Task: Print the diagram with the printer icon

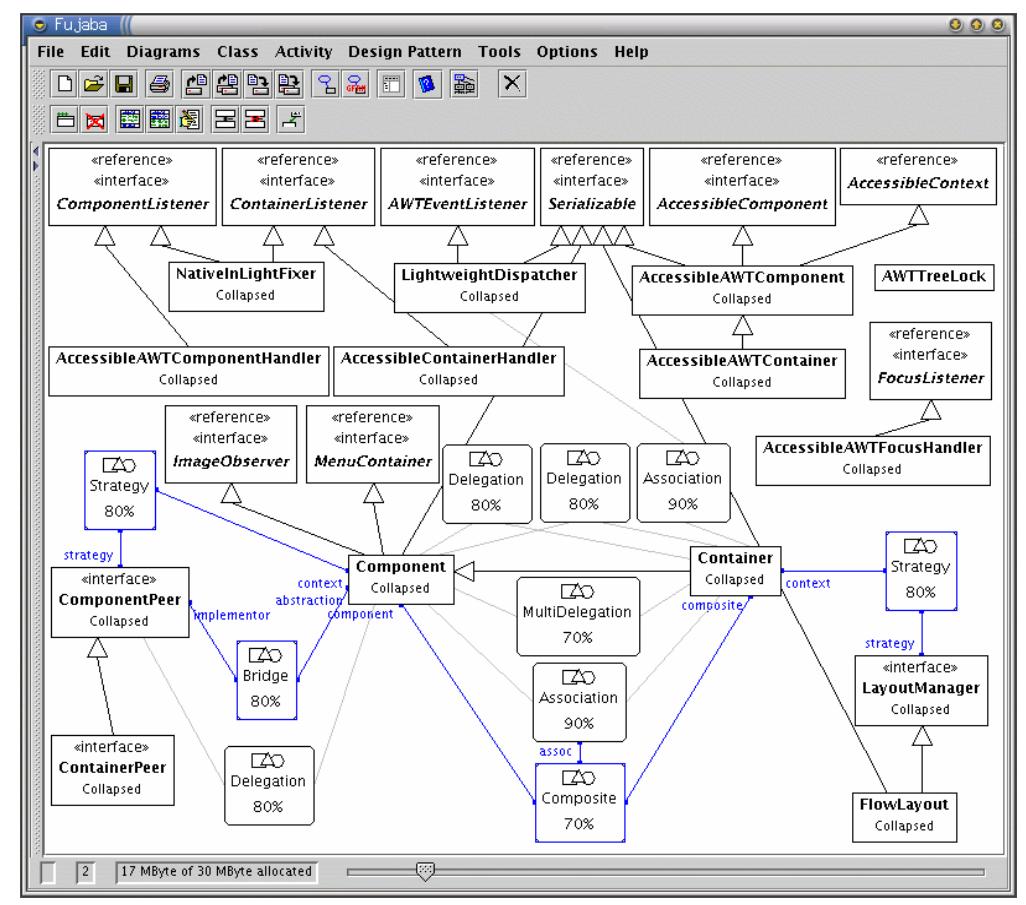Action: coord(159,84)
